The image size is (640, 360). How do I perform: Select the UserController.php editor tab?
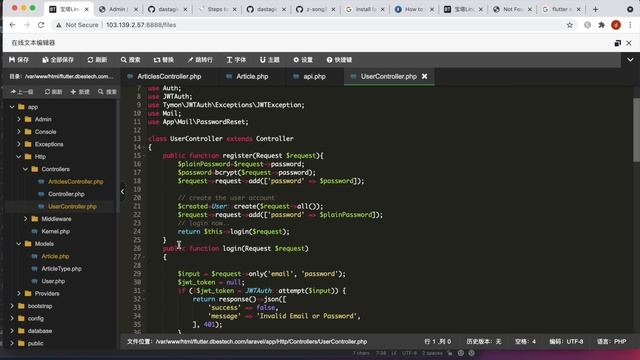pos(388,76)
